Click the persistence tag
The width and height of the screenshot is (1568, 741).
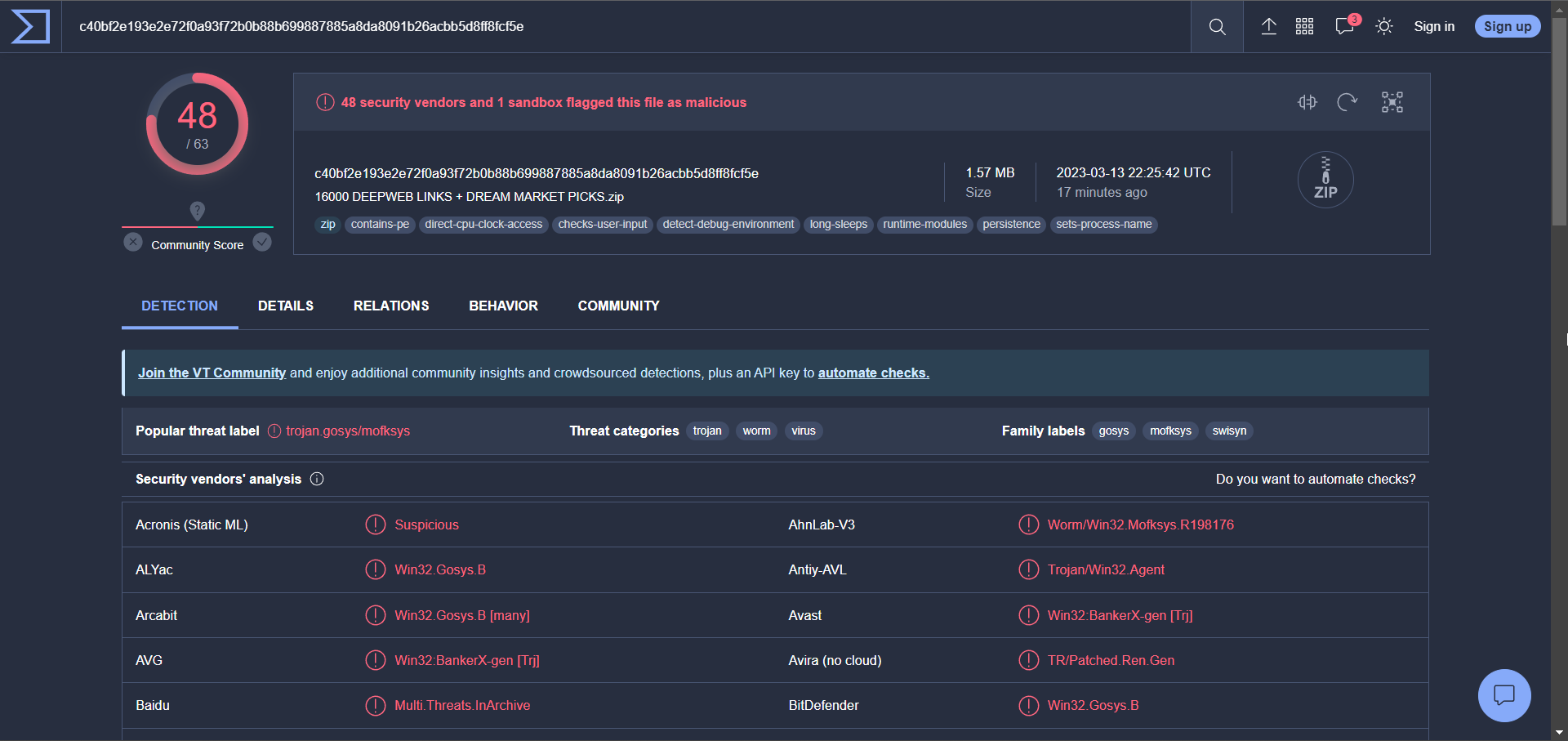[1011, 225]
